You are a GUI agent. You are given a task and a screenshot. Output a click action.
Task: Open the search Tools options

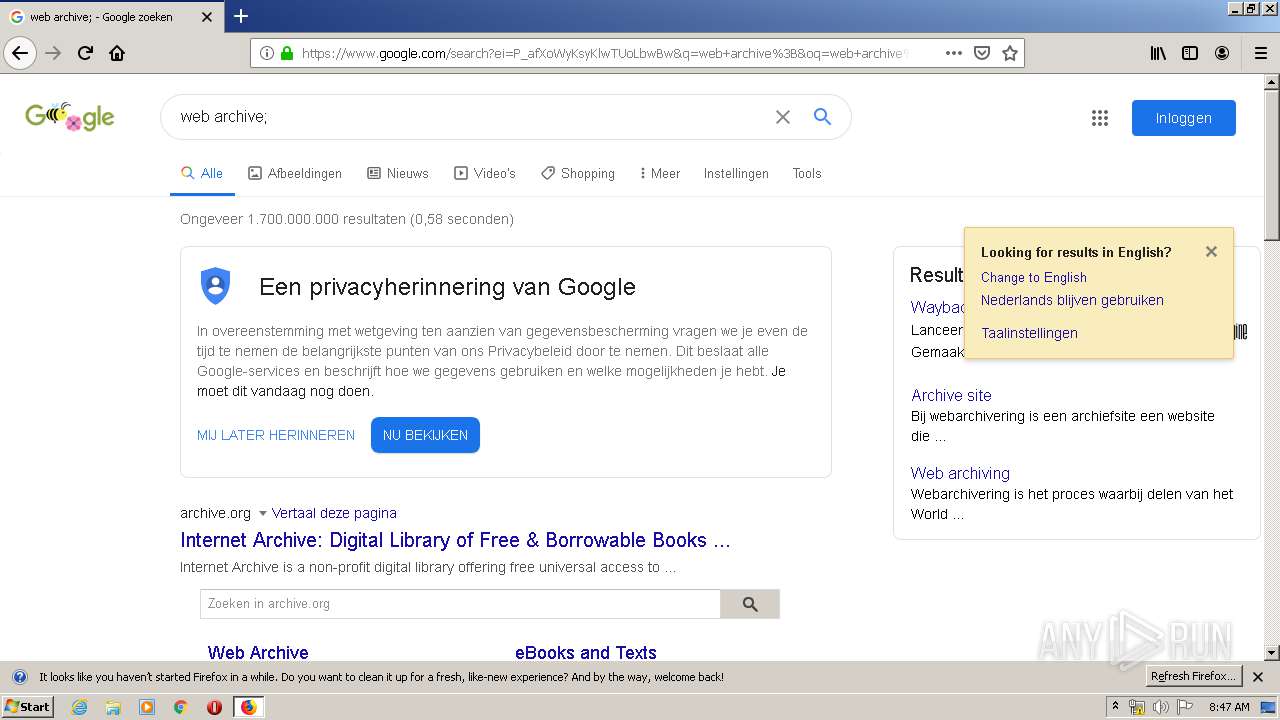[807, 173]
